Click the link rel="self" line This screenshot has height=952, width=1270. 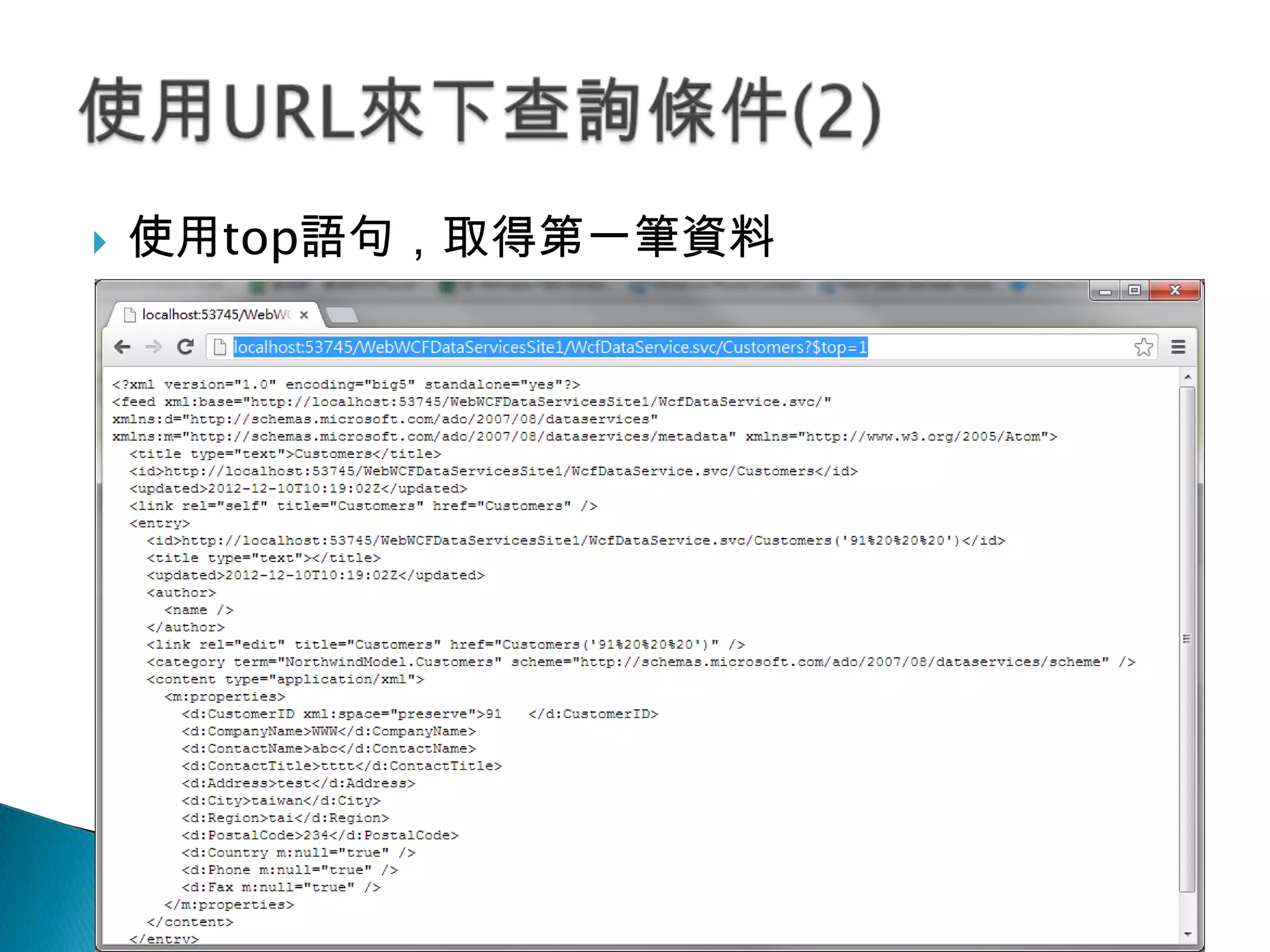[x=363, y=506]
